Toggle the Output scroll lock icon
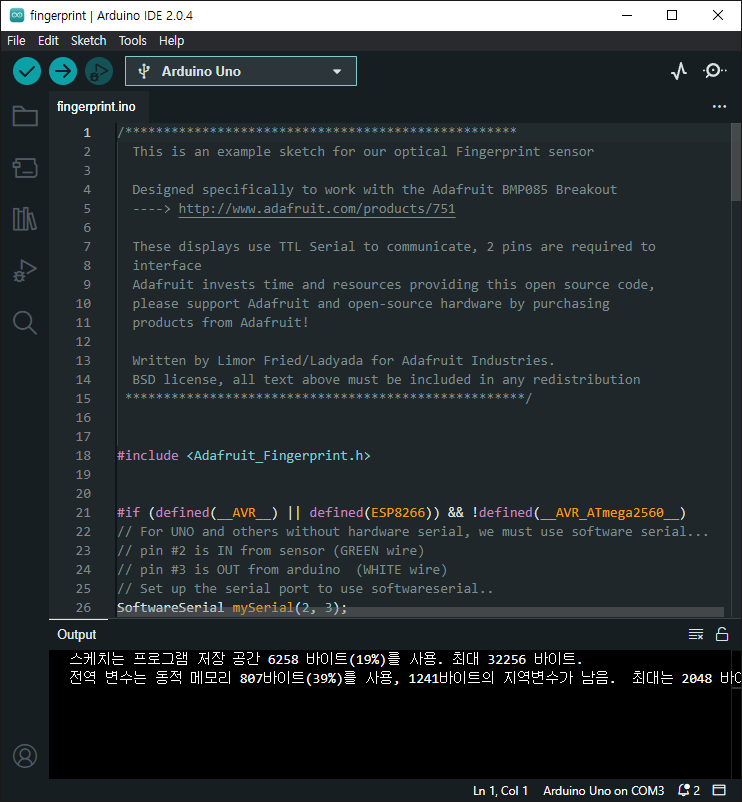742x802 pixels. [722, 634]
